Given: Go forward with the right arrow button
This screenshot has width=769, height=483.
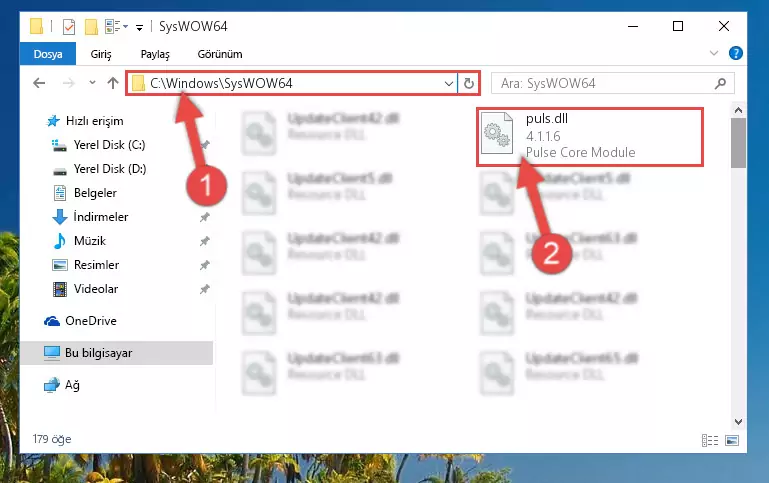Looking at the screenshot, I should coord(69,83).
